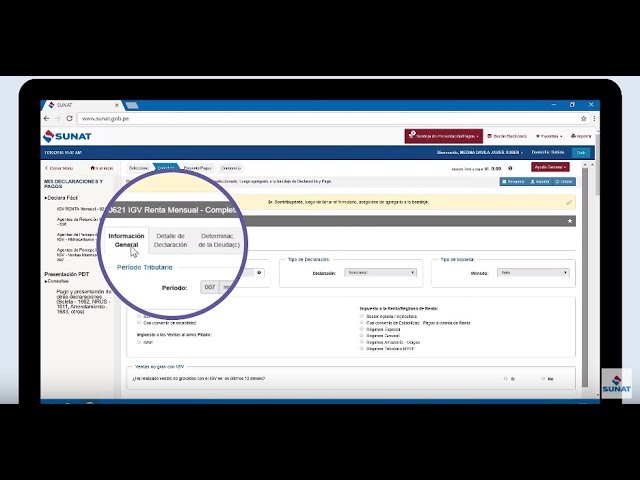Select Régimen Tributario MYPE

pos(362,349)
